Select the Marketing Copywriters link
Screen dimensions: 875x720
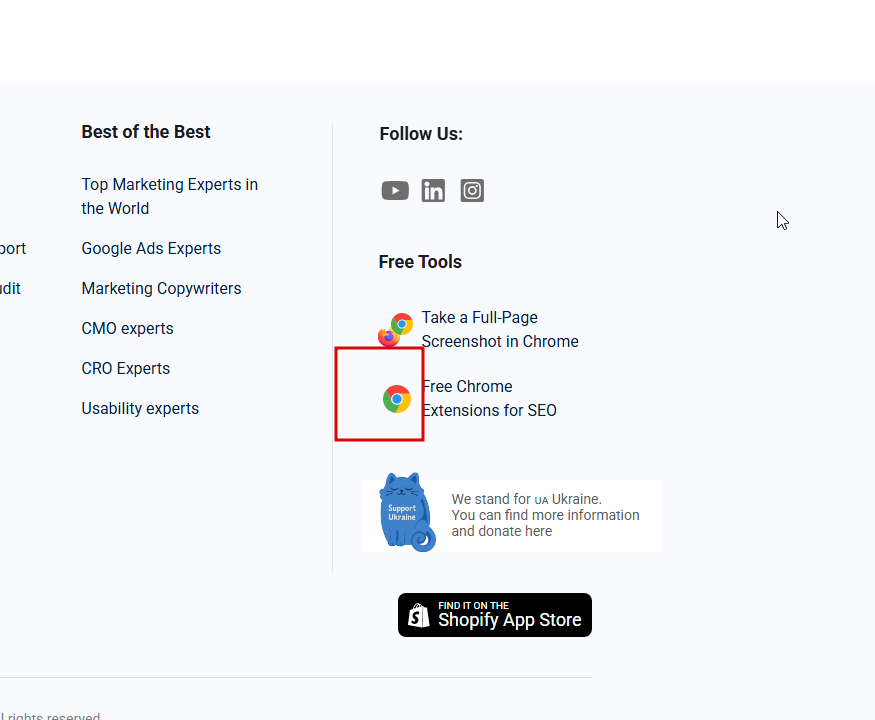[161, 289]
